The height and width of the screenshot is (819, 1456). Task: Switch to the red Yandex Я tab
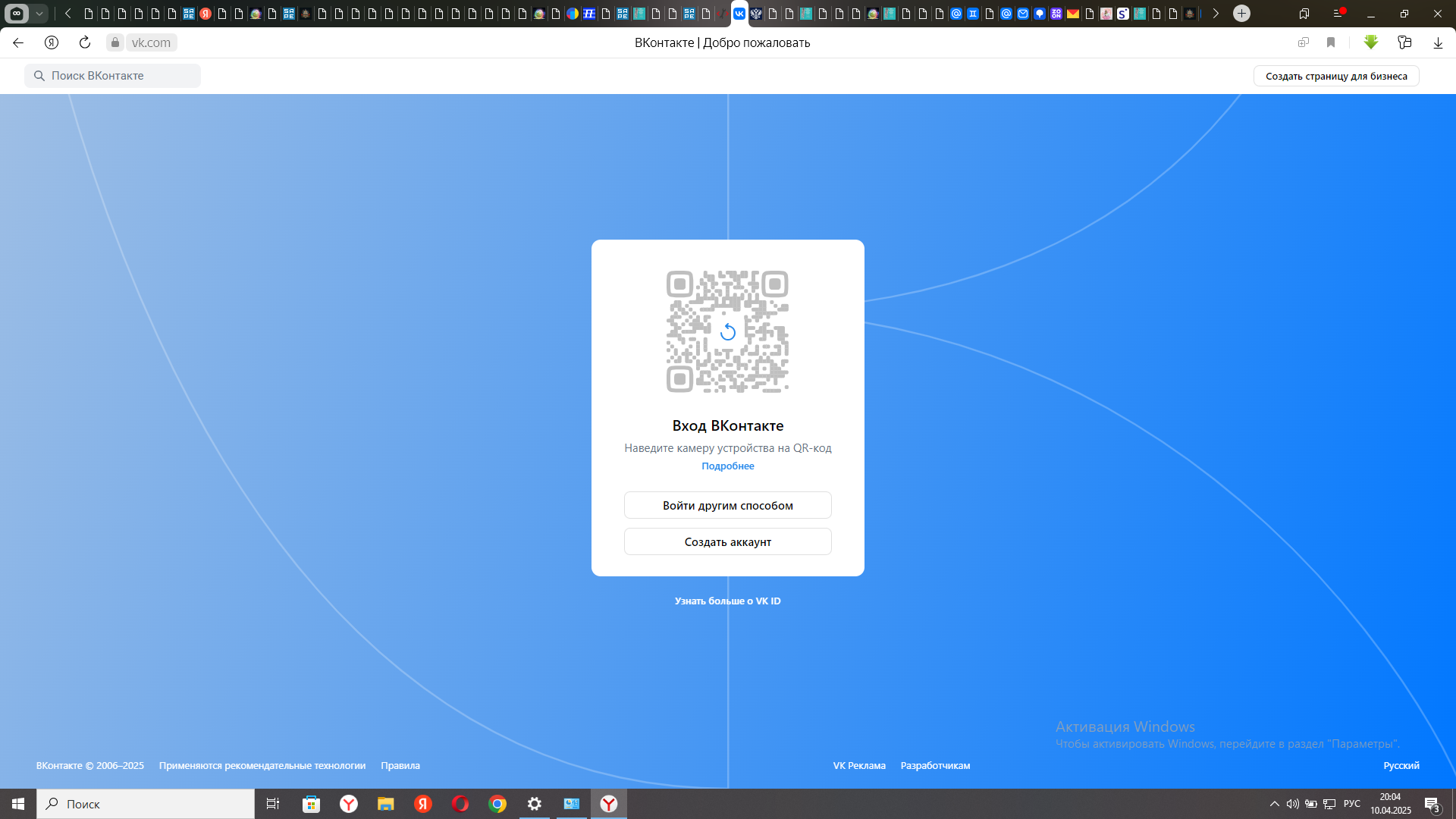click(x=206, y=14)
